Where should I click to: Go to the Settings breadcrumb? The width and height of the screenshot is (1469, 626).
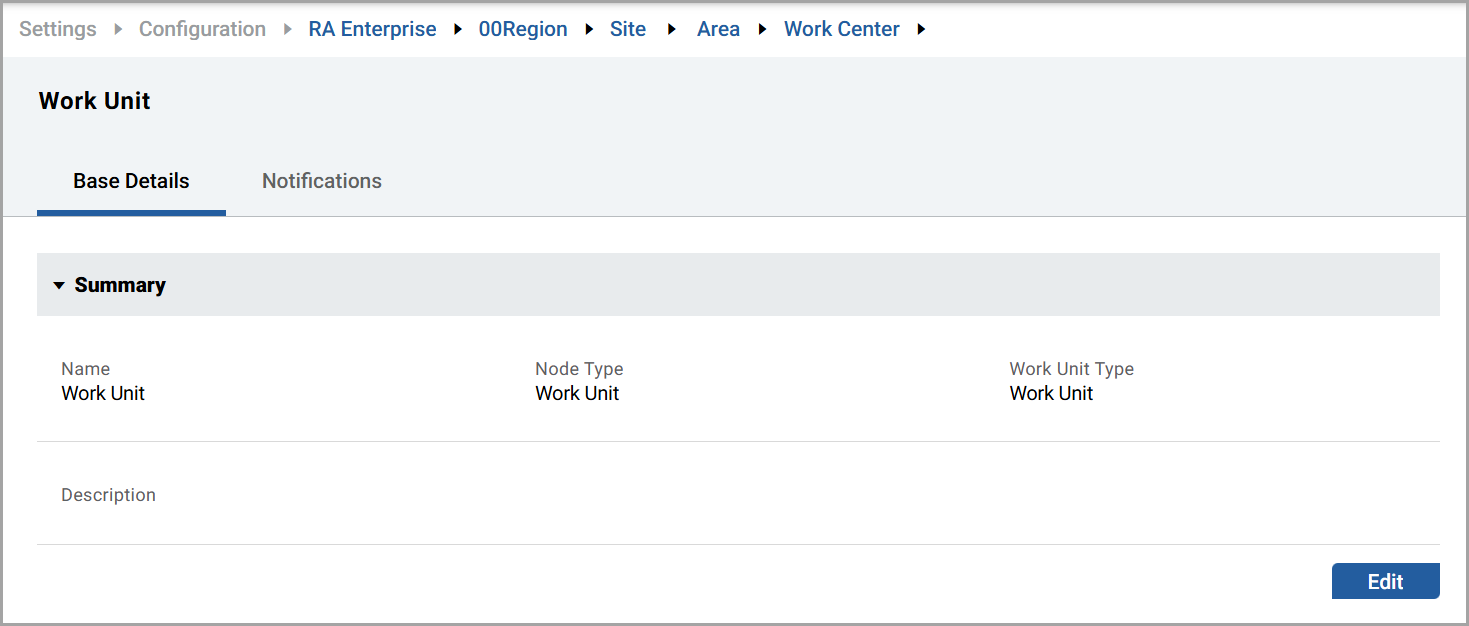click(x=58, y=30)
